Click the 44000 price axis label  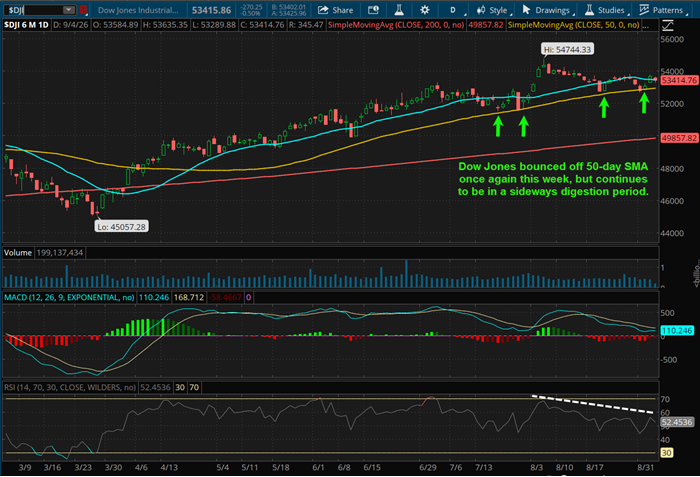tap(672, 233)
